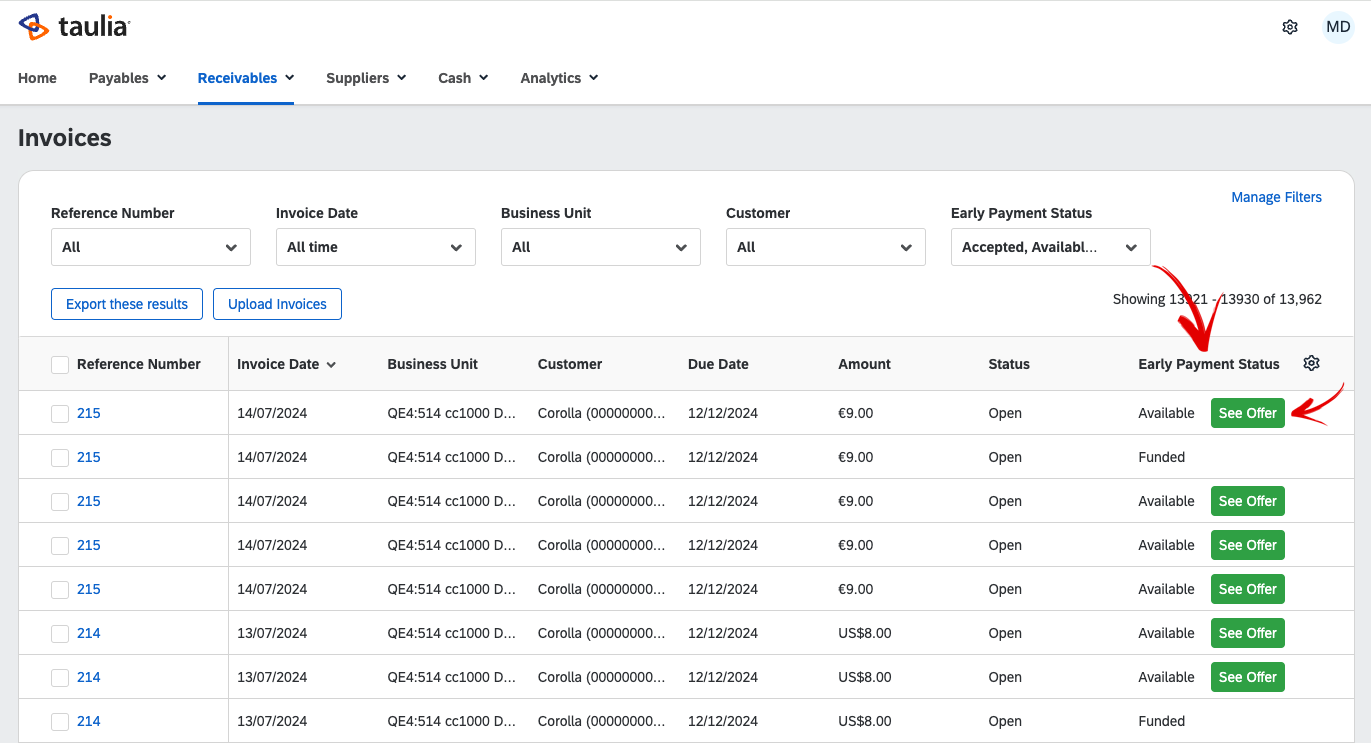Open the Reference Number filter dropdown
The width and height of the screenshot is (1371, 743).
(151, 247)
